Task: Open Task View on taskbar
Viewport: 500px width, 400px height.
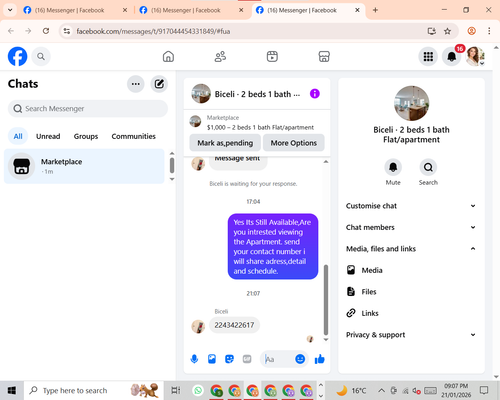Action: point(176,390)
